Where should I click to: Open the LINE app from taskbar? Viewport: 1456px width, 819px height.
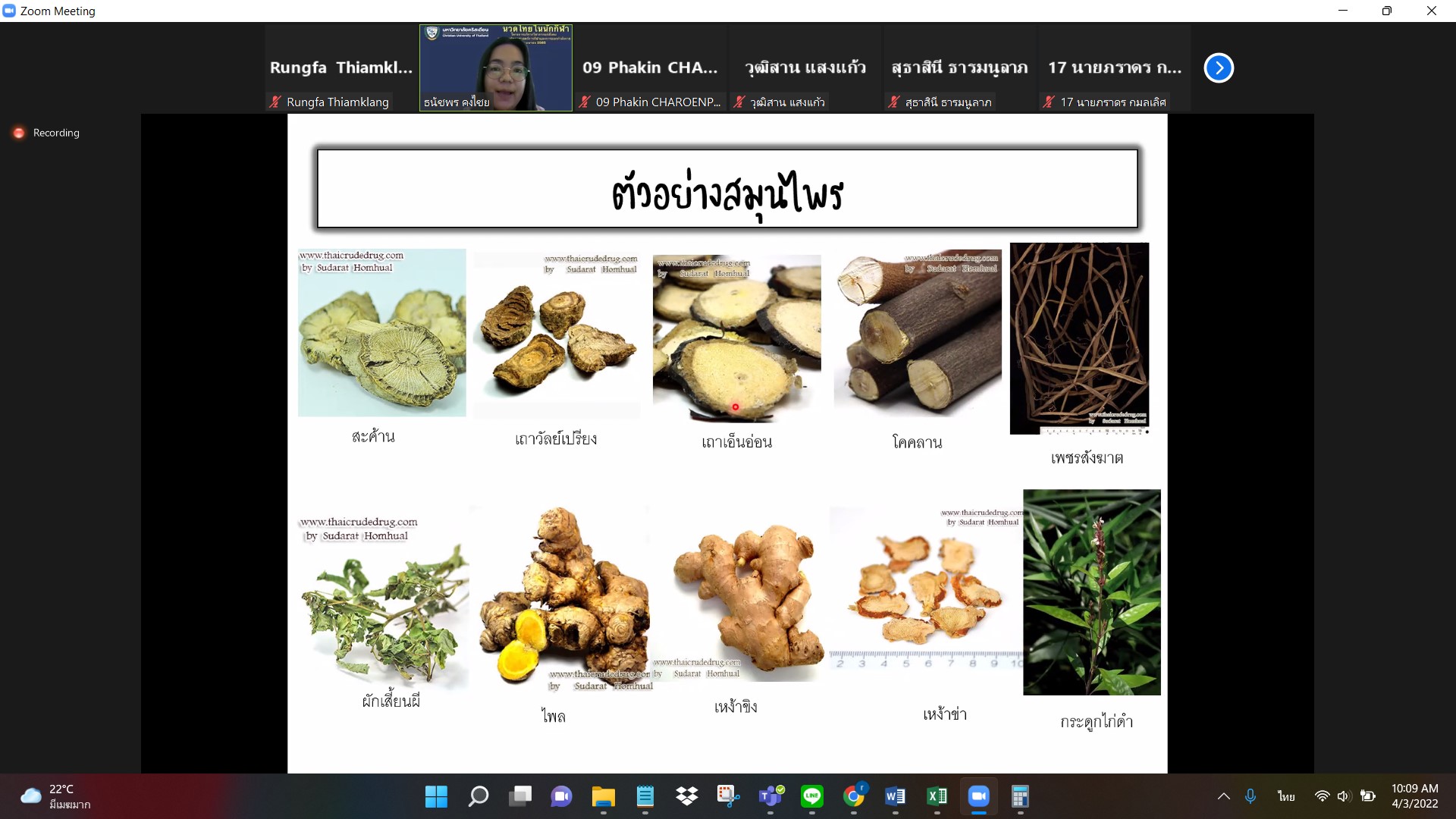[812, 796]
